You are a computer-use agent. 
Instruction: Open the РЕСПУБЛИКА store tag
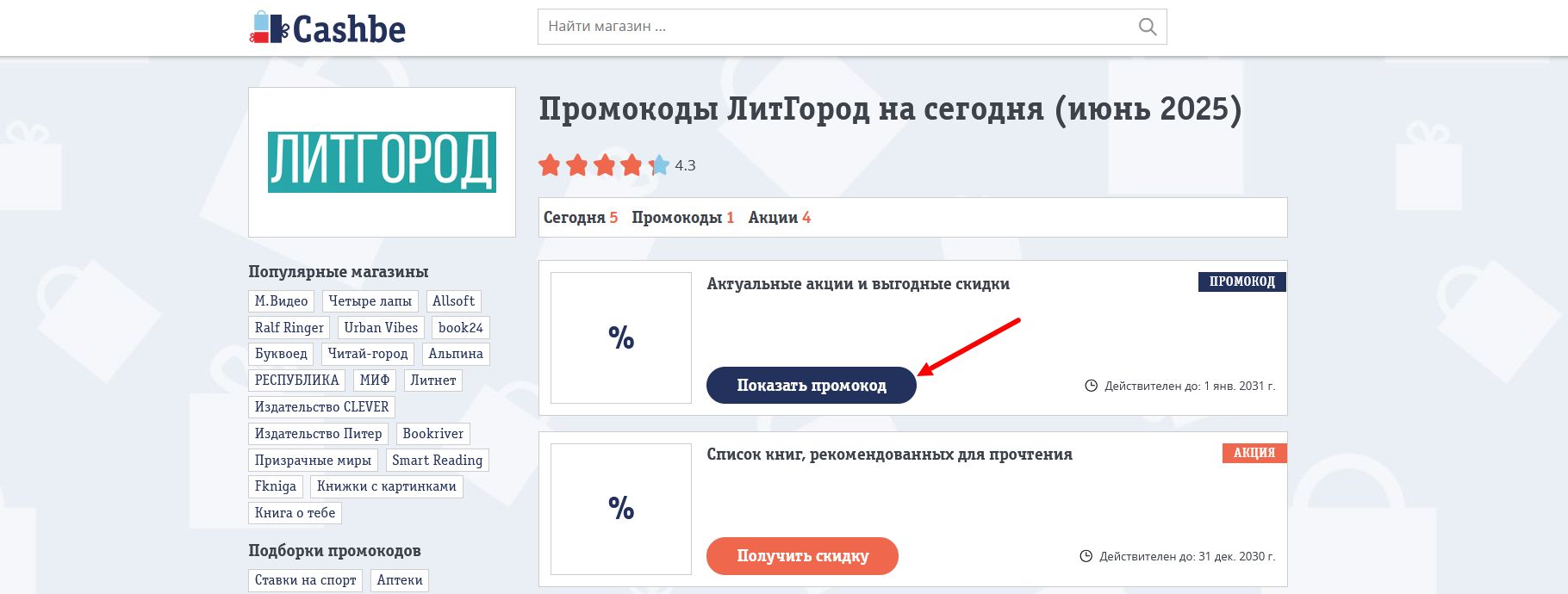pos(297,381)
